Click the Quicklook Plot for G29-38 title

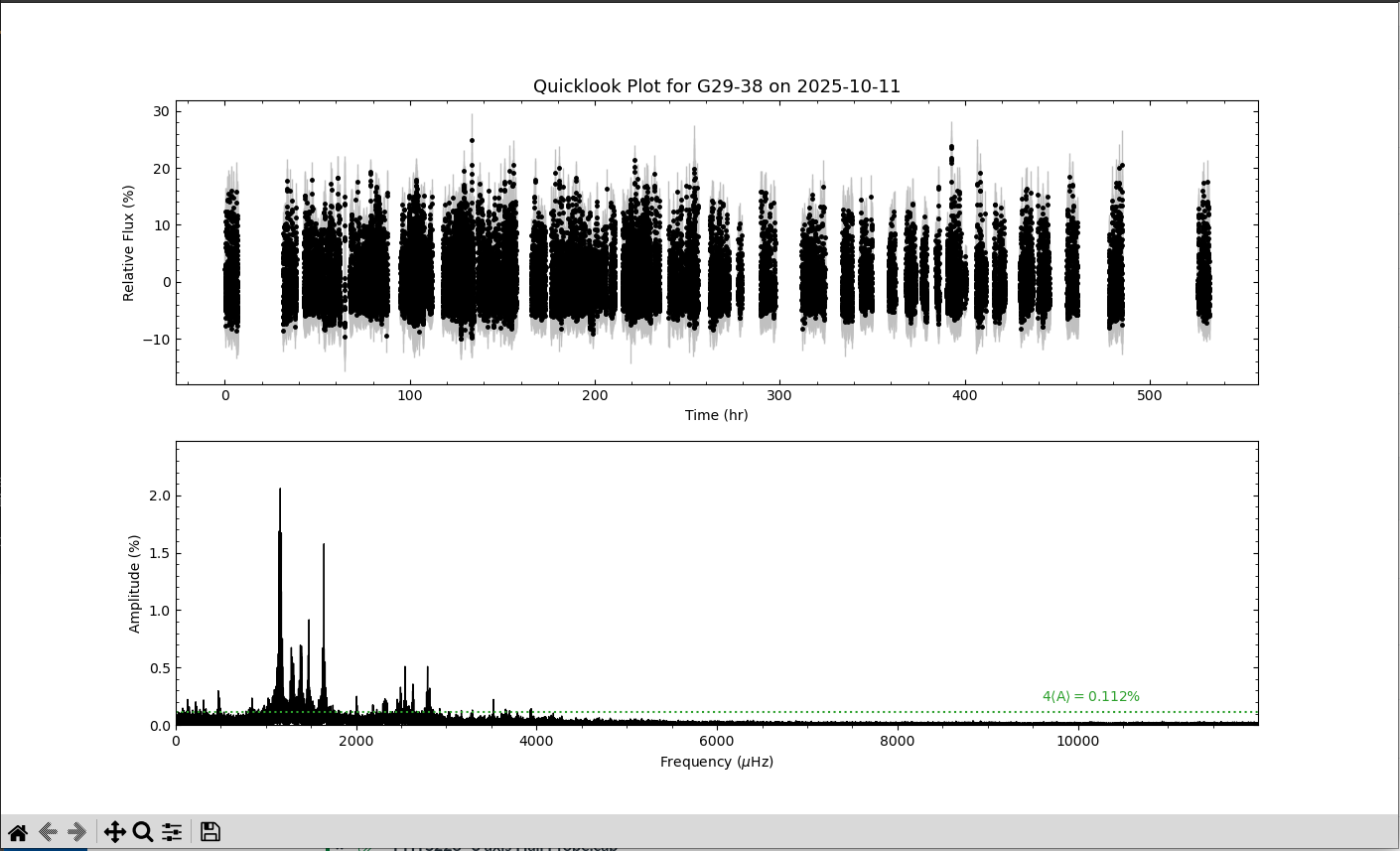pyautogui.click(x=716, y=86)
